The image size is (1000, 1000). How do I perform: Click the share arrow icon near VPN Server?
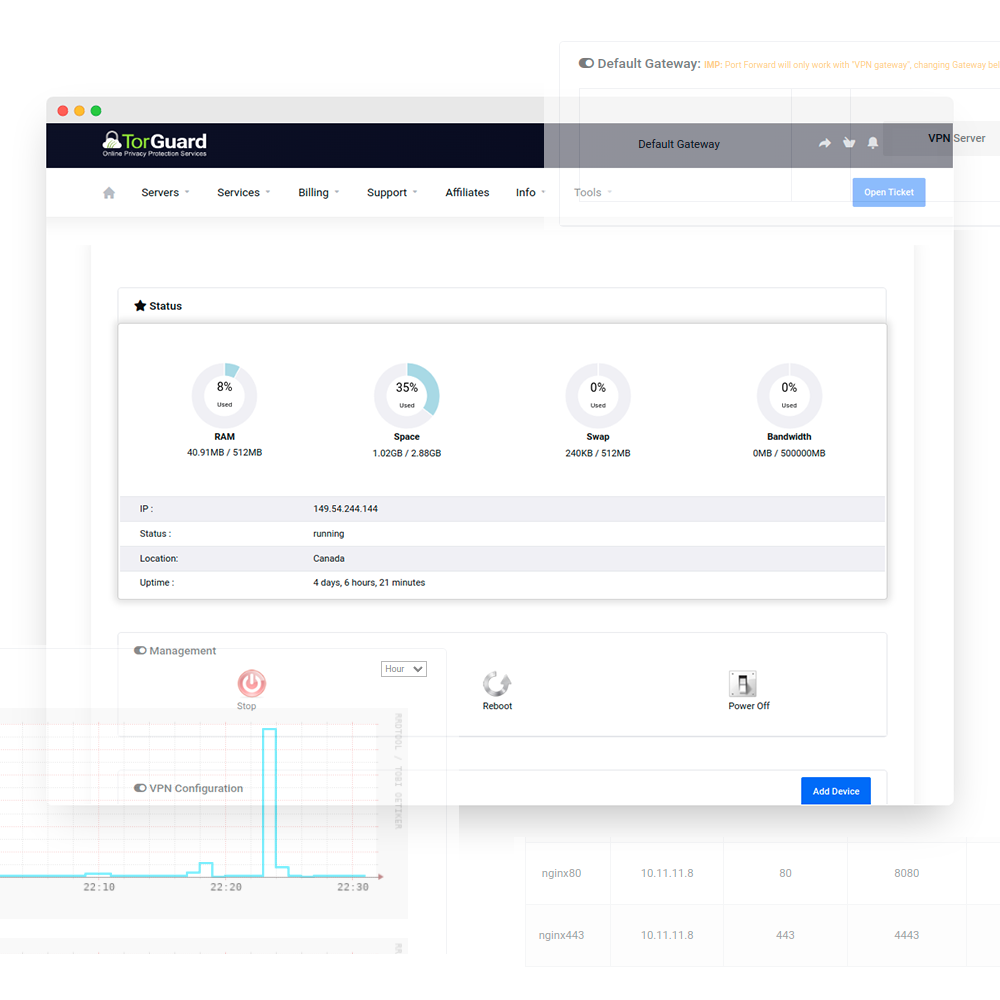click(x=824, y=143)
